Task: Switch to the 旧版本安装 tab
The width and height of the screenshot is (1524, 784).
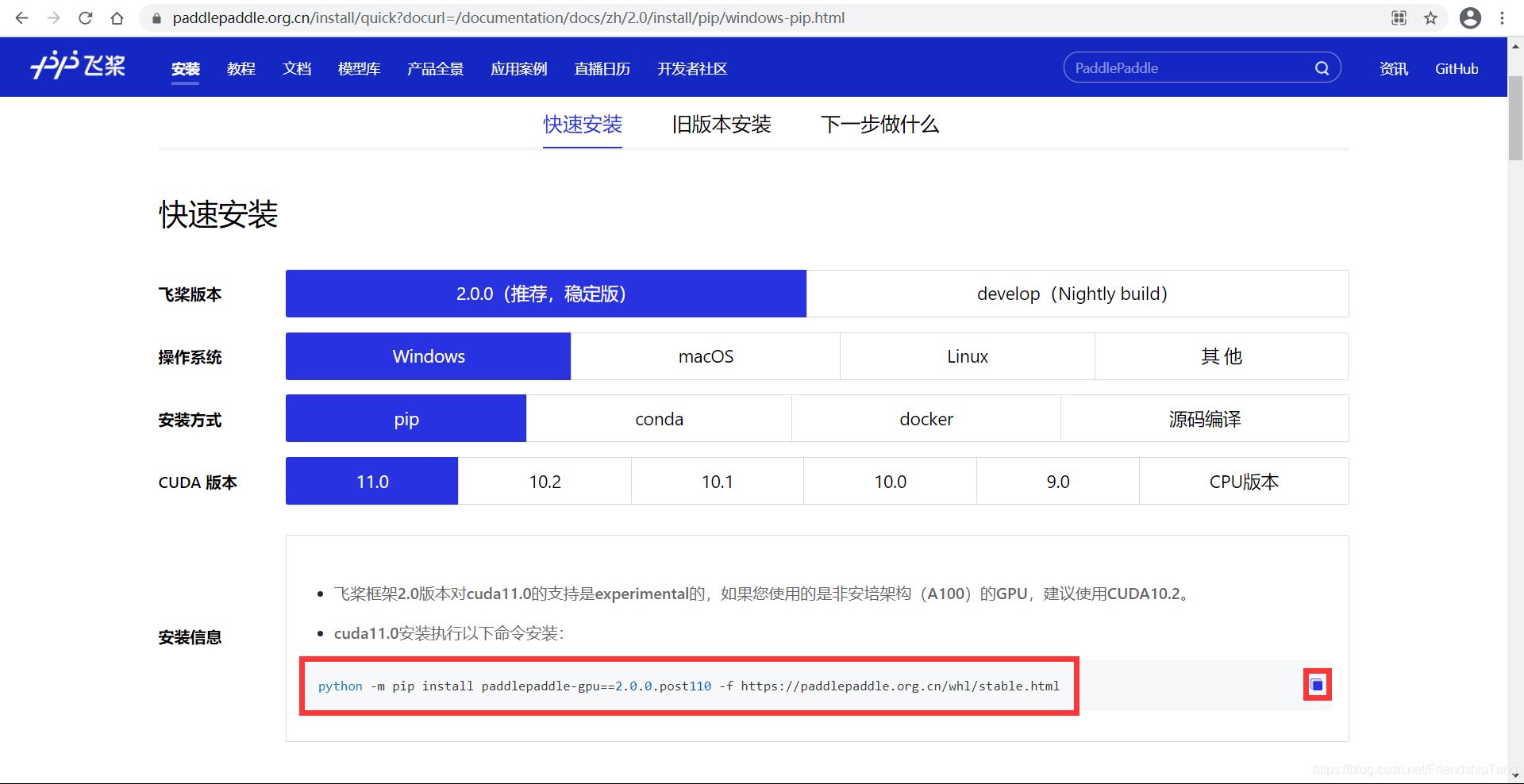Action: pos(721,125)
